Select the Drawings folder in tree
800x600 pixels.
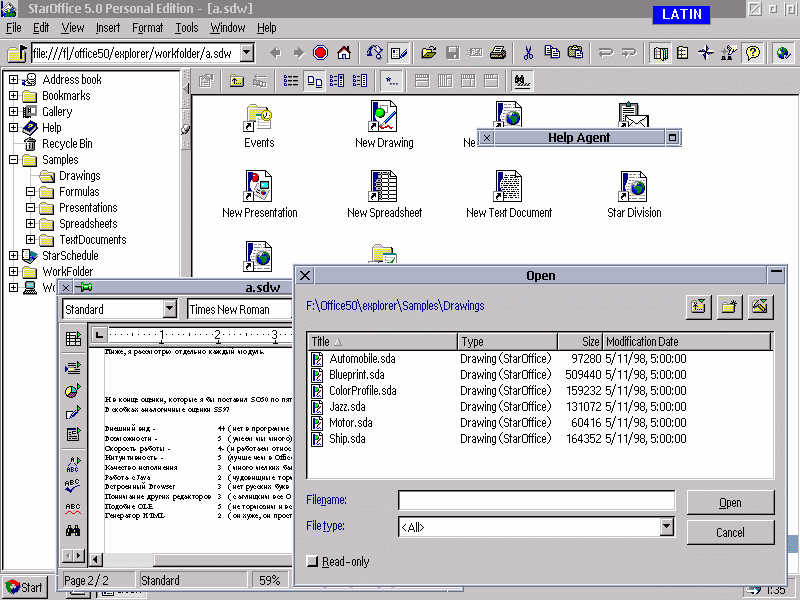click(80, 176)
